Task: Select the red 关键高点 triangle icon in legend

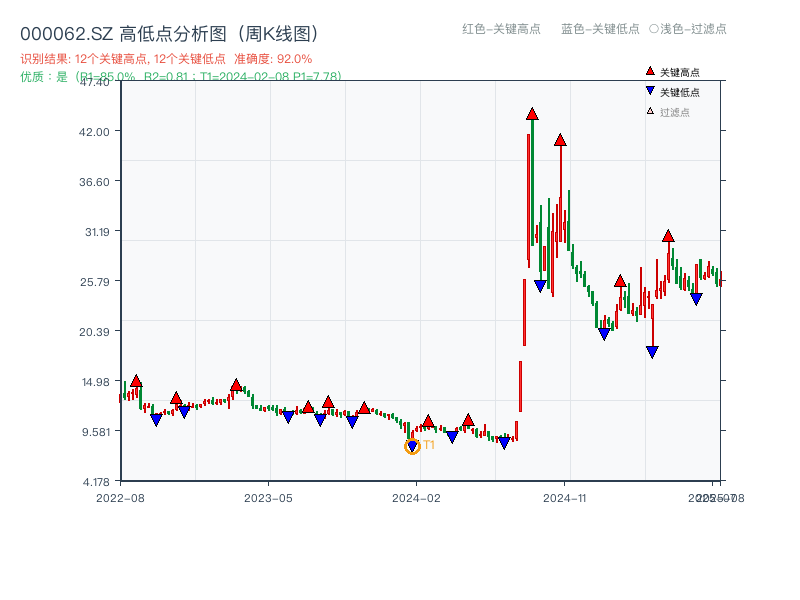Action: [651, 71]
